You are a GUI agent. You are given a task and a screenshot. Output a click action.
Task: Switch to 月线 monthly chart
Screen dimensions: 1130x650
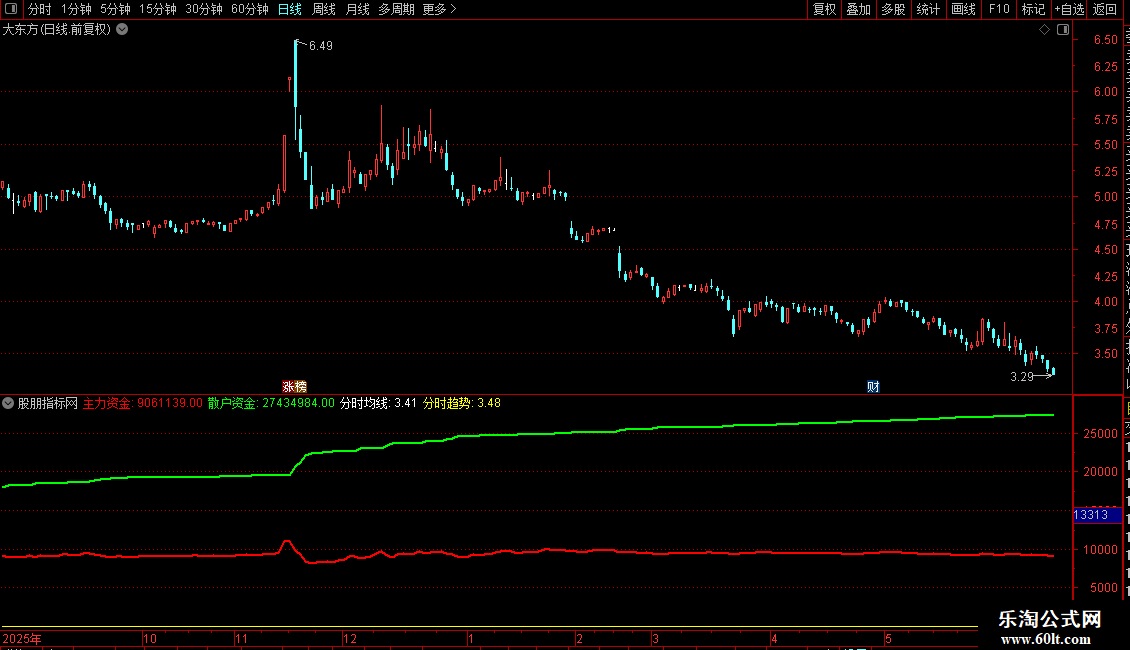(357, 9)
